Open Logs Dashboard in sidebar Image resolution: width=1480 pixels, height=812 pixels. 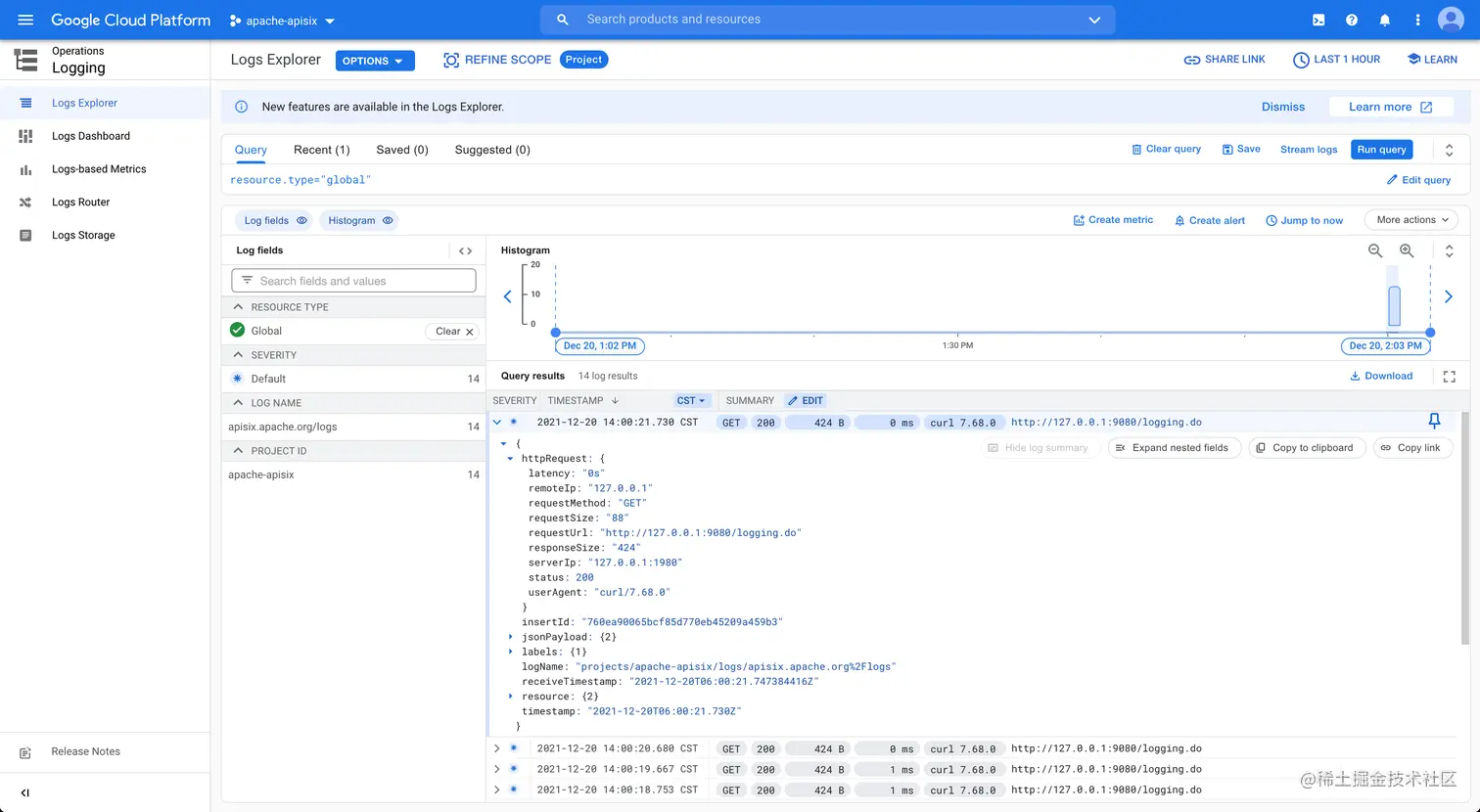click(105, 136)
